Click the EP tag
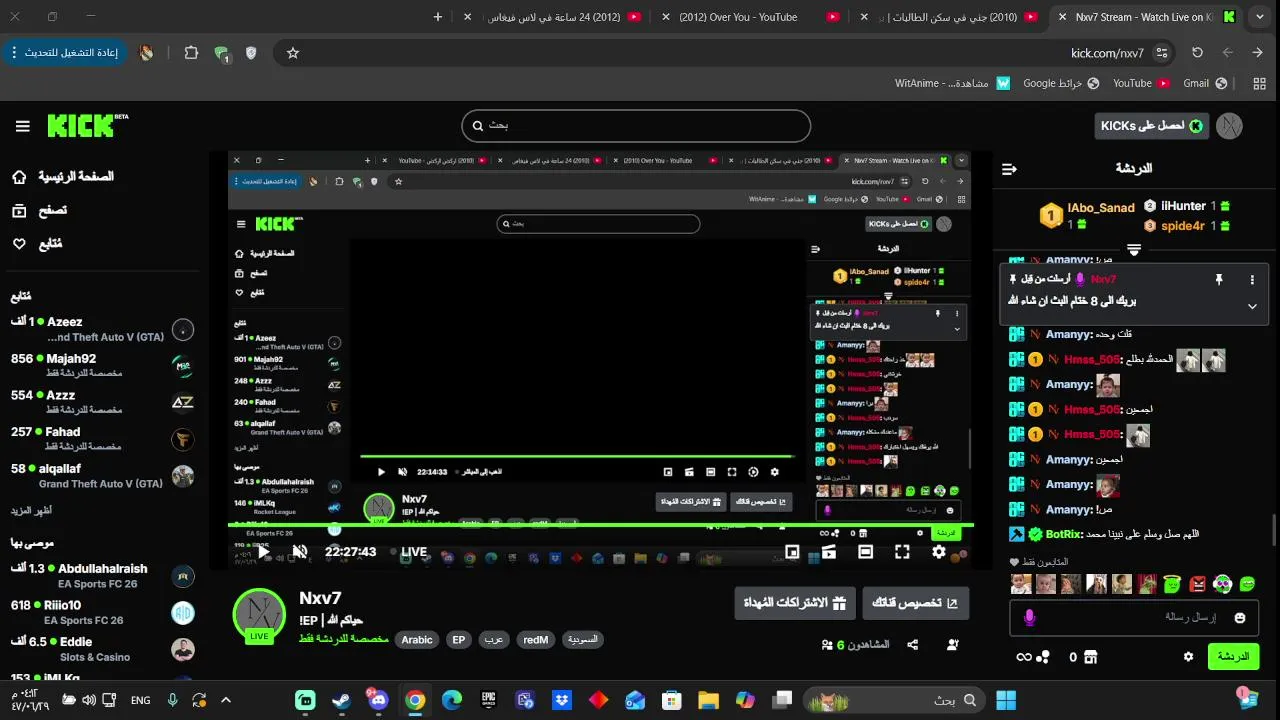This screenshot has height=720, width=1280. [x=459, y=640]
